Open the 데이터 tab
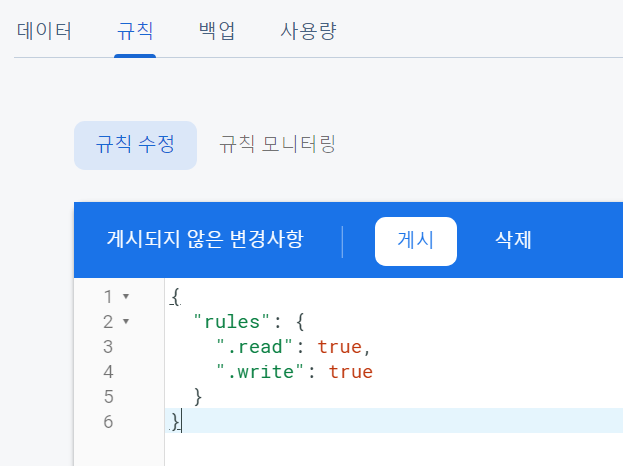The image size is (623, 466). 44,31
